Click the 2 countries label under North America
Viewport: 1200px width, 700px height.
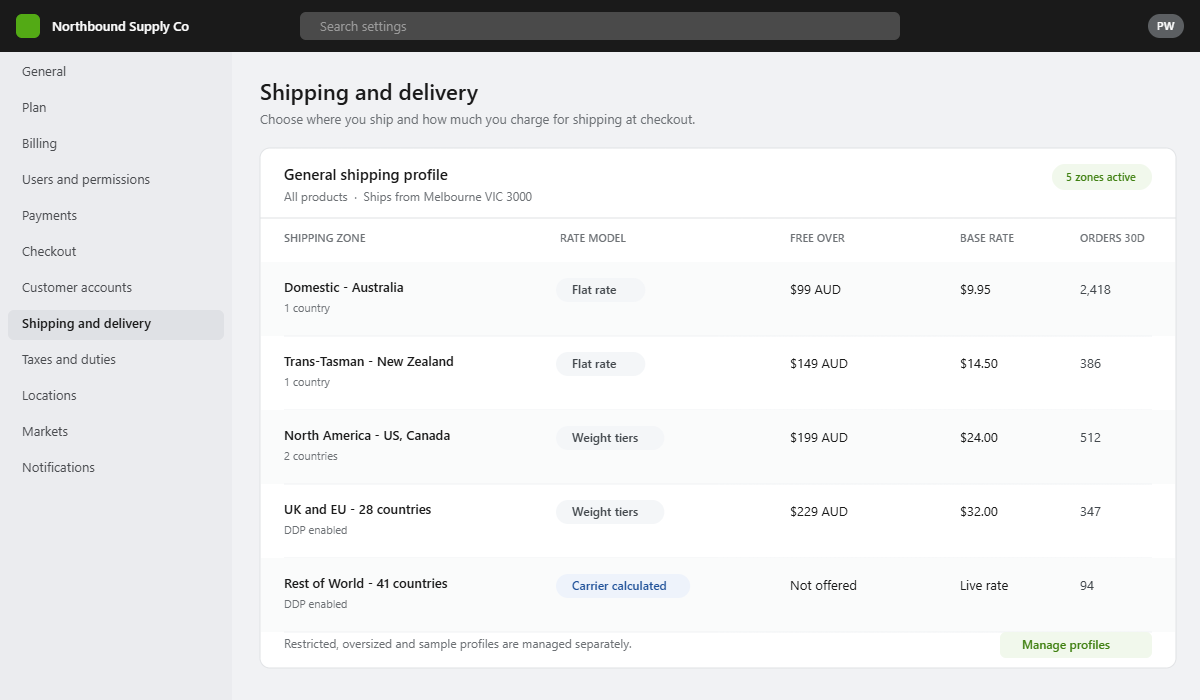pos(311,456)
